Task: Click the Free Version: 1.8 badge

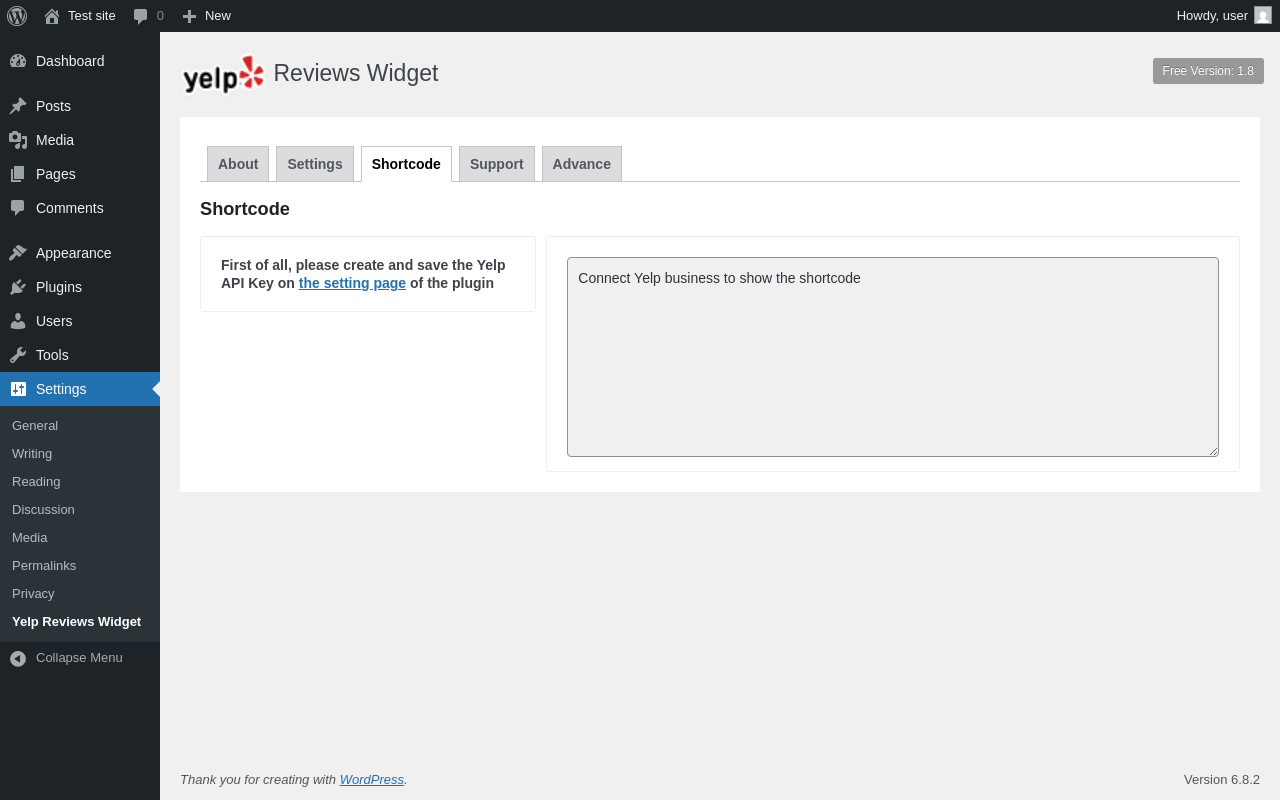Action: pos(1208,71)
